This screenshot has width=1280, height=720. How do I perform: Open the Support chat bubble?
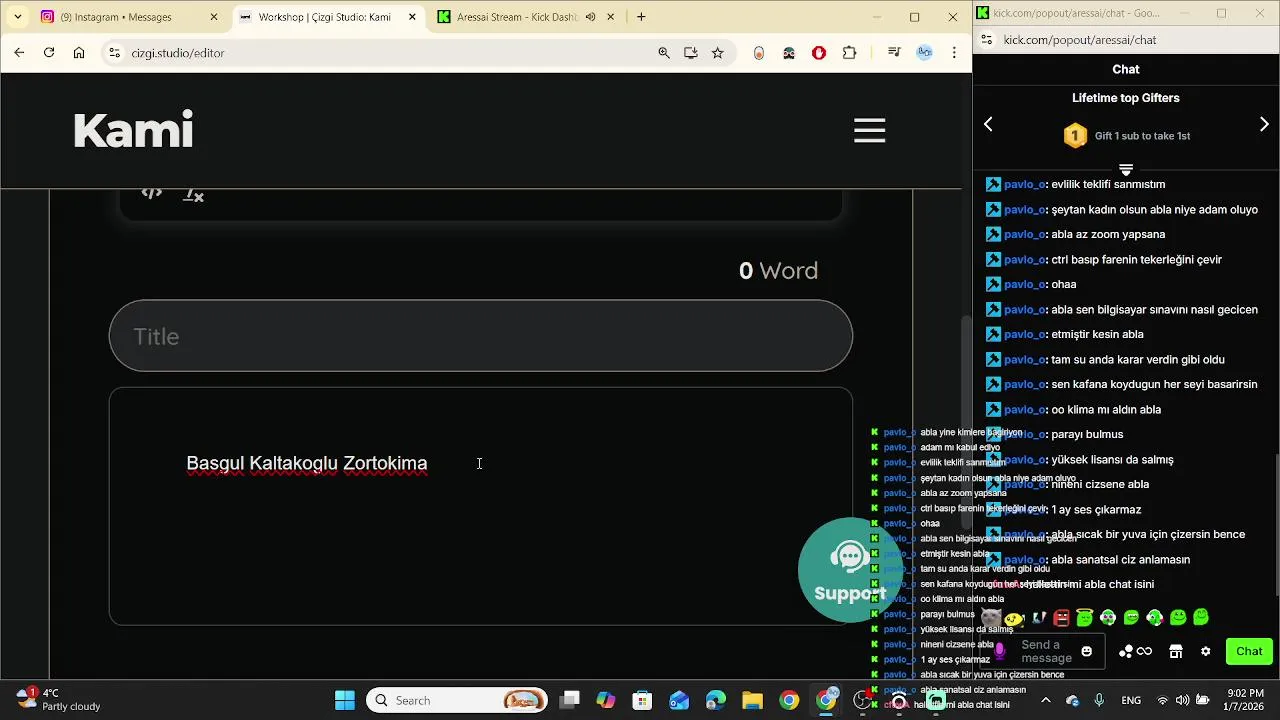(x=849, y=570)
